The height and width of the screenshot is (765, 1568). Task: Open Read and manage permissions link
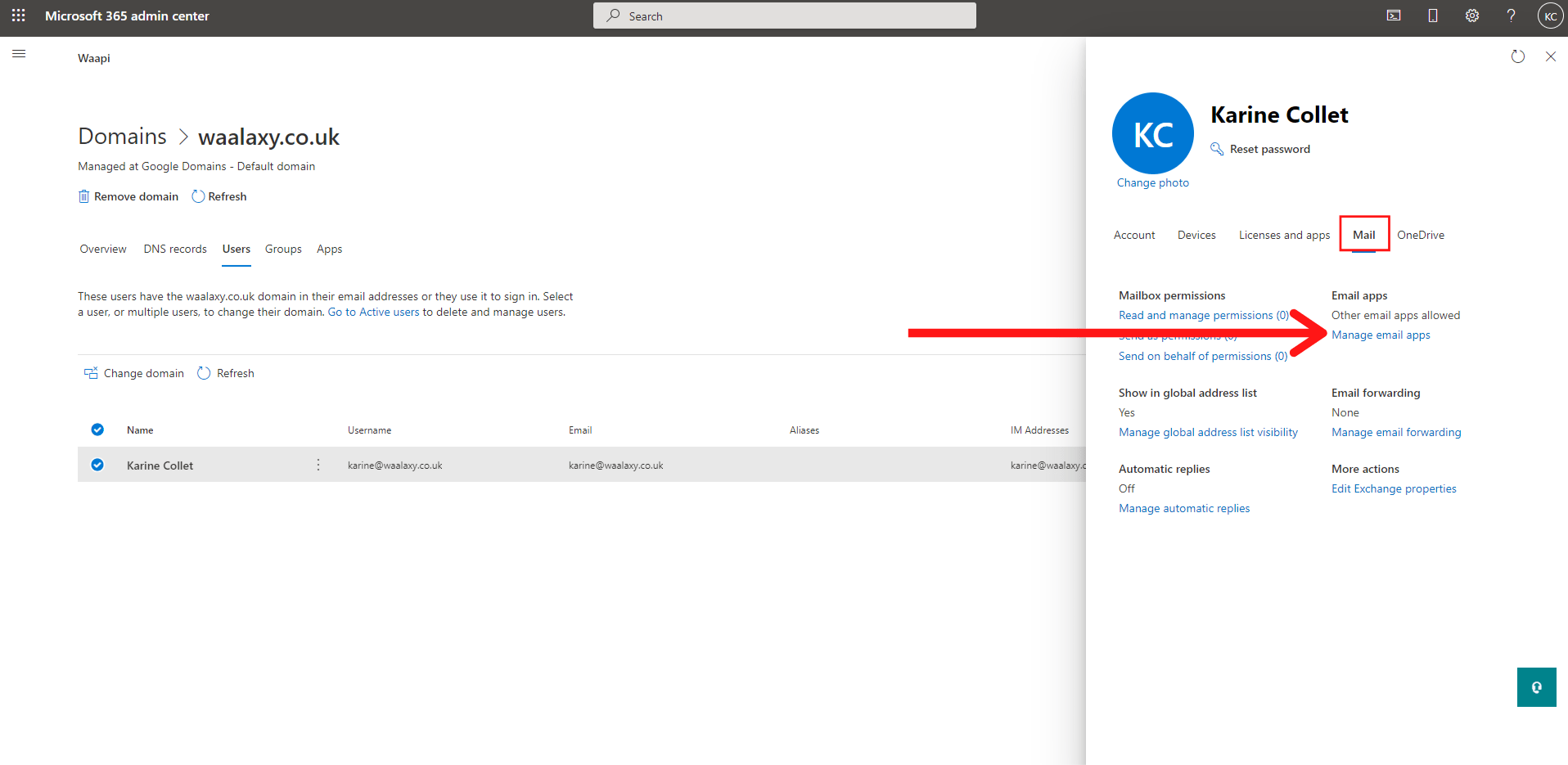(1204, 315)
